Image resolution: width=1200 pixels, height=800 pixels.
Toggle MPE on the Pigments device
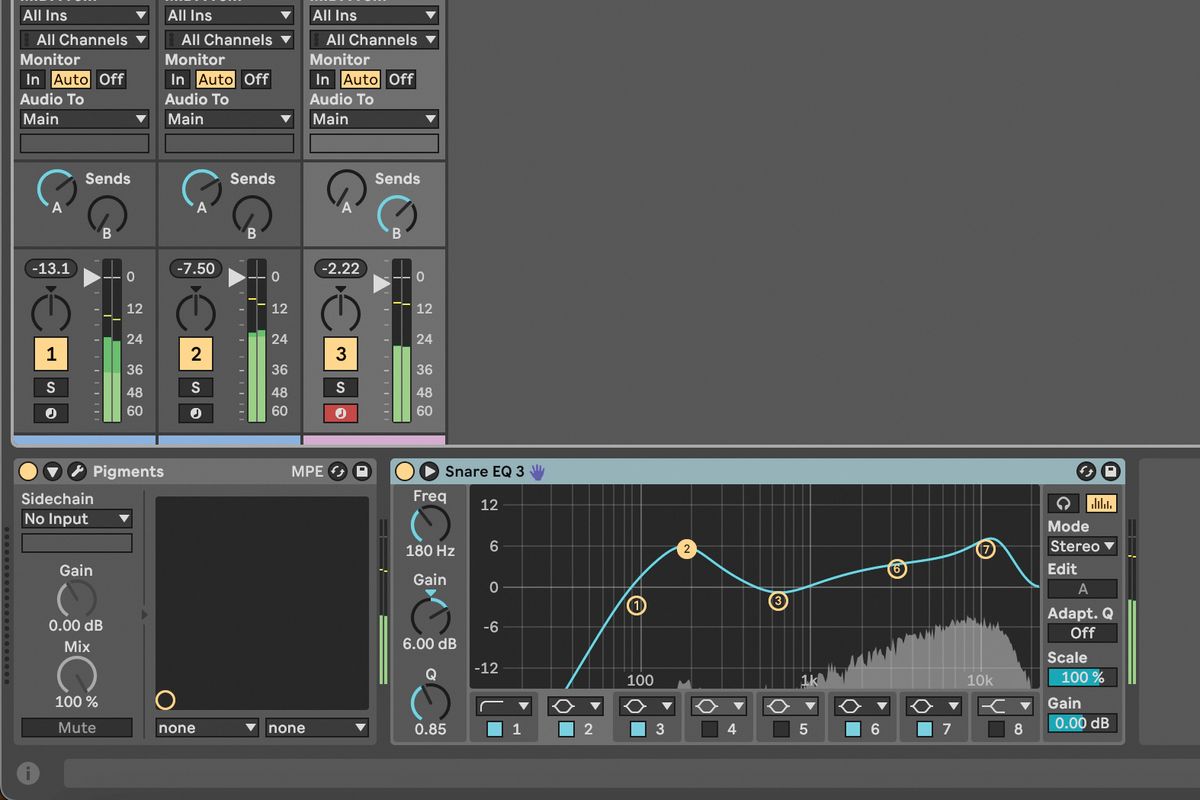pyautogui.click(x=307, y=471)
